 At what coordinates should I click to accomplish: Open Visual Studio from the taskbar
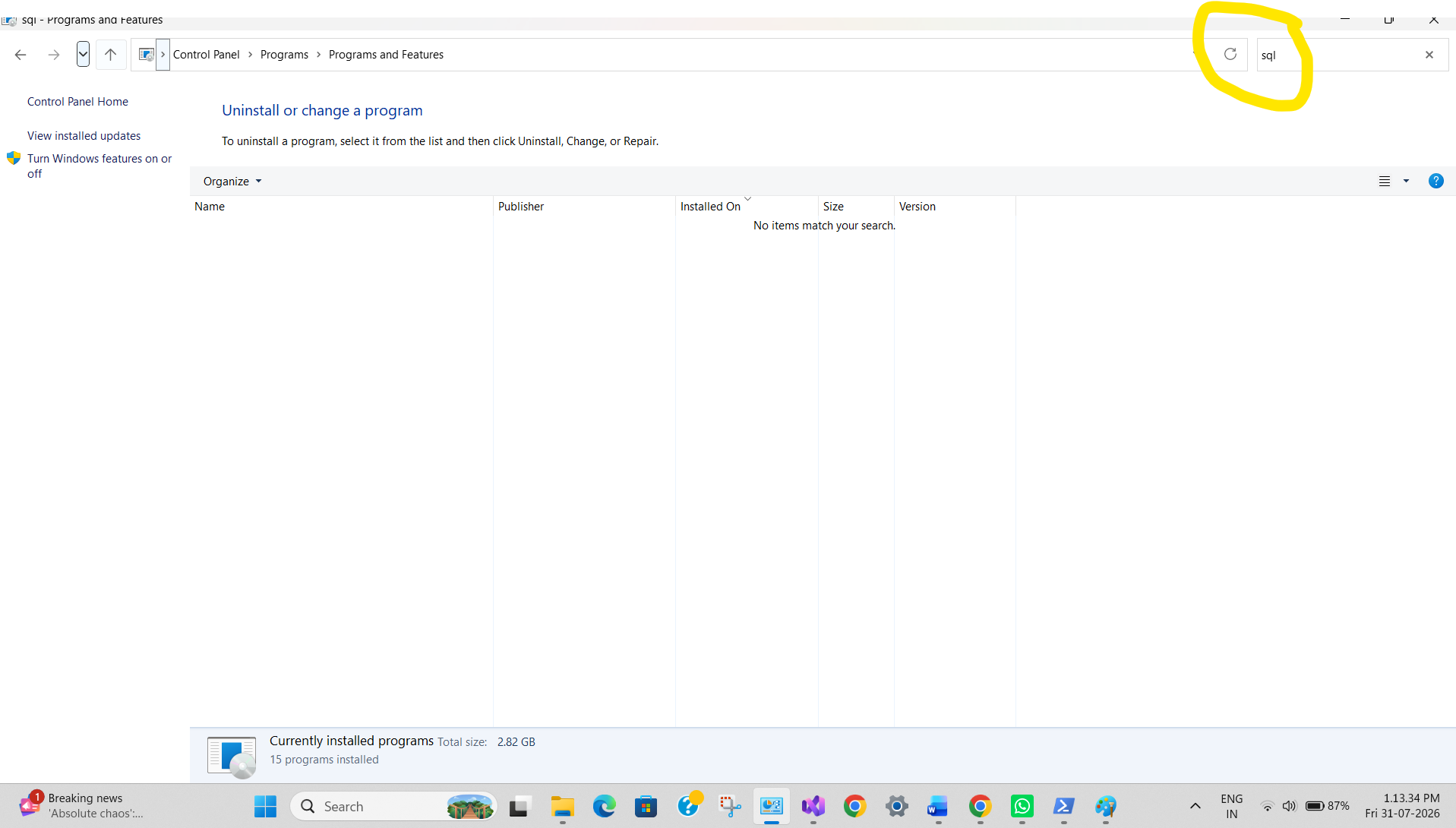(x=813, y=806)
